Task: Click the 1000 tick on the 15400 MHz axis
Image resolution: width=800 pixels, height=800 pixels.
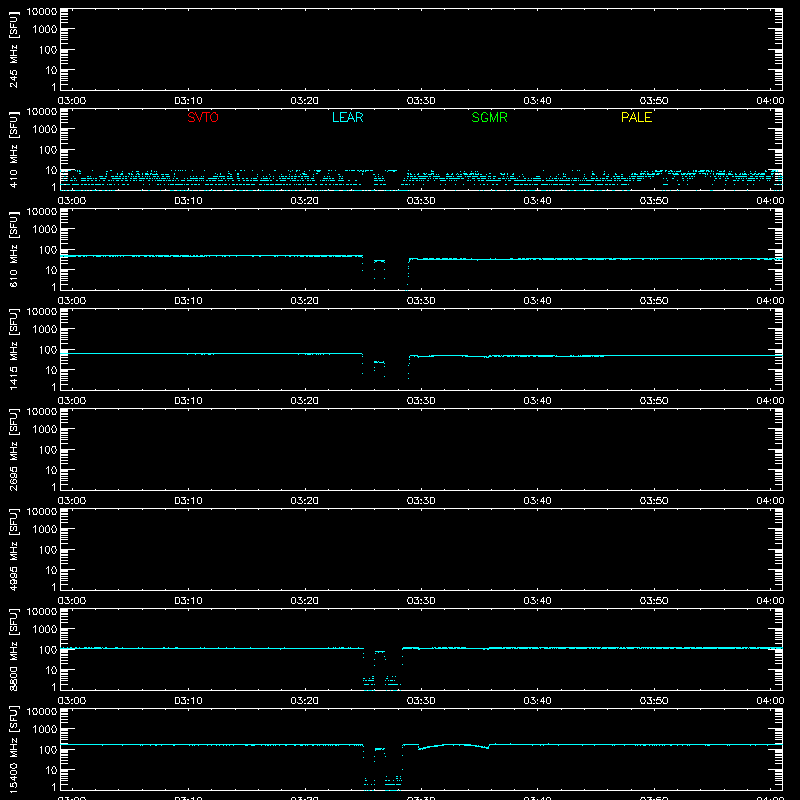Action: pyautogui.click(x=45, y=730)
